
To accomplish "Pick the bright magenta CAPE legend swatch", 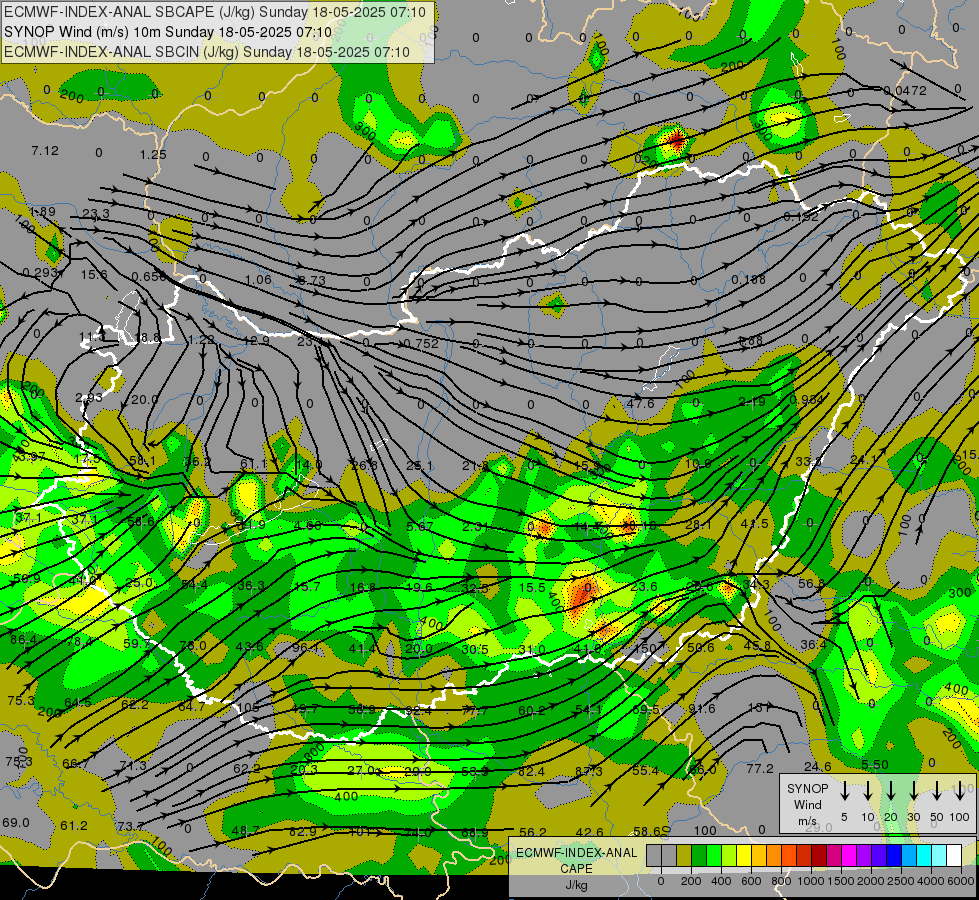I will (849, 856).
